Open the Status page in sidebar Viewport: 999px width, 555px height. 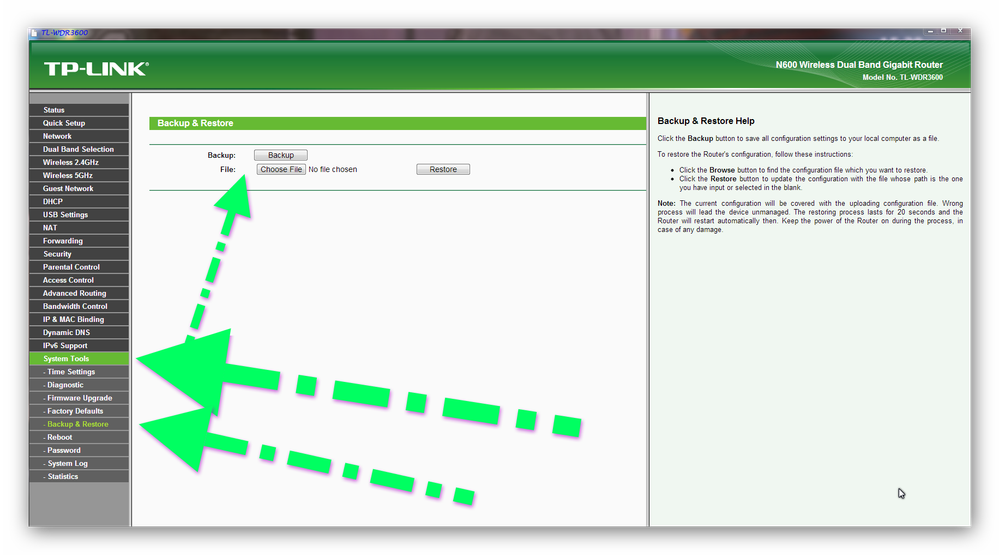tap(54, 110)
